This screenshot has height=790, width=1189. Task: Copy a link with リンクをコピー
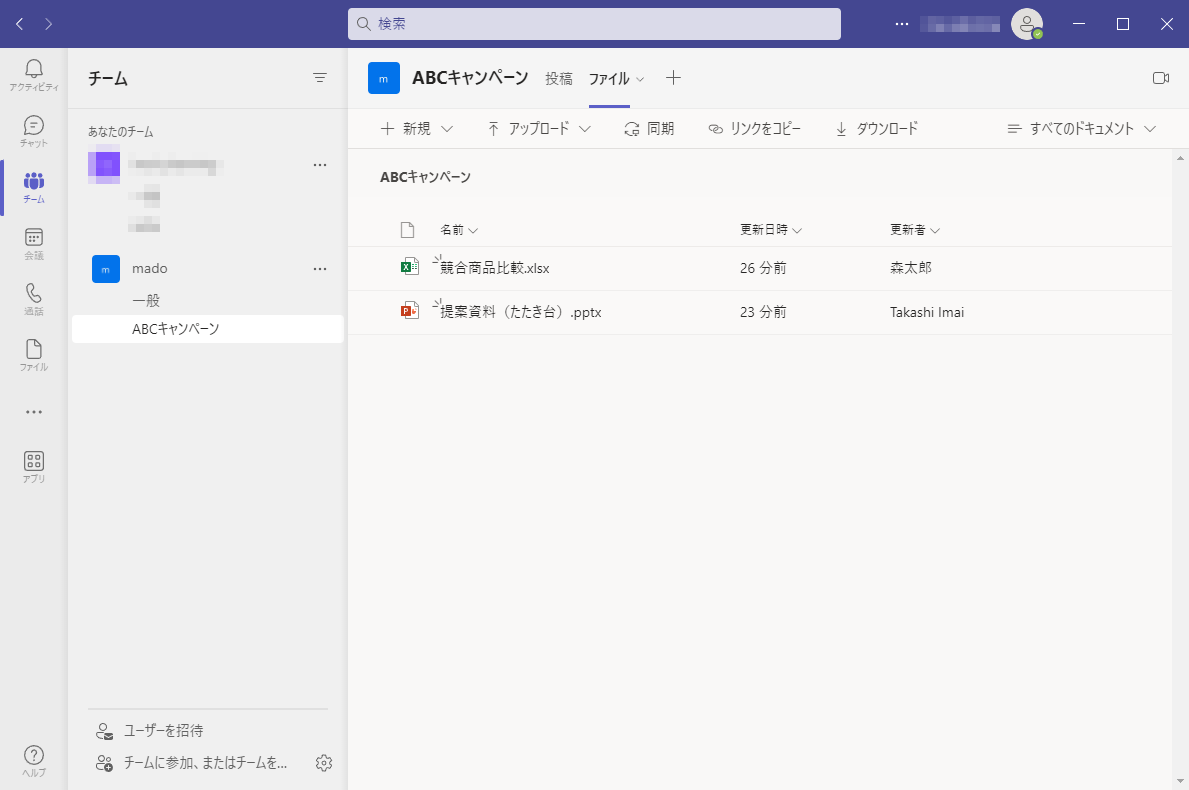click(754, 128)
